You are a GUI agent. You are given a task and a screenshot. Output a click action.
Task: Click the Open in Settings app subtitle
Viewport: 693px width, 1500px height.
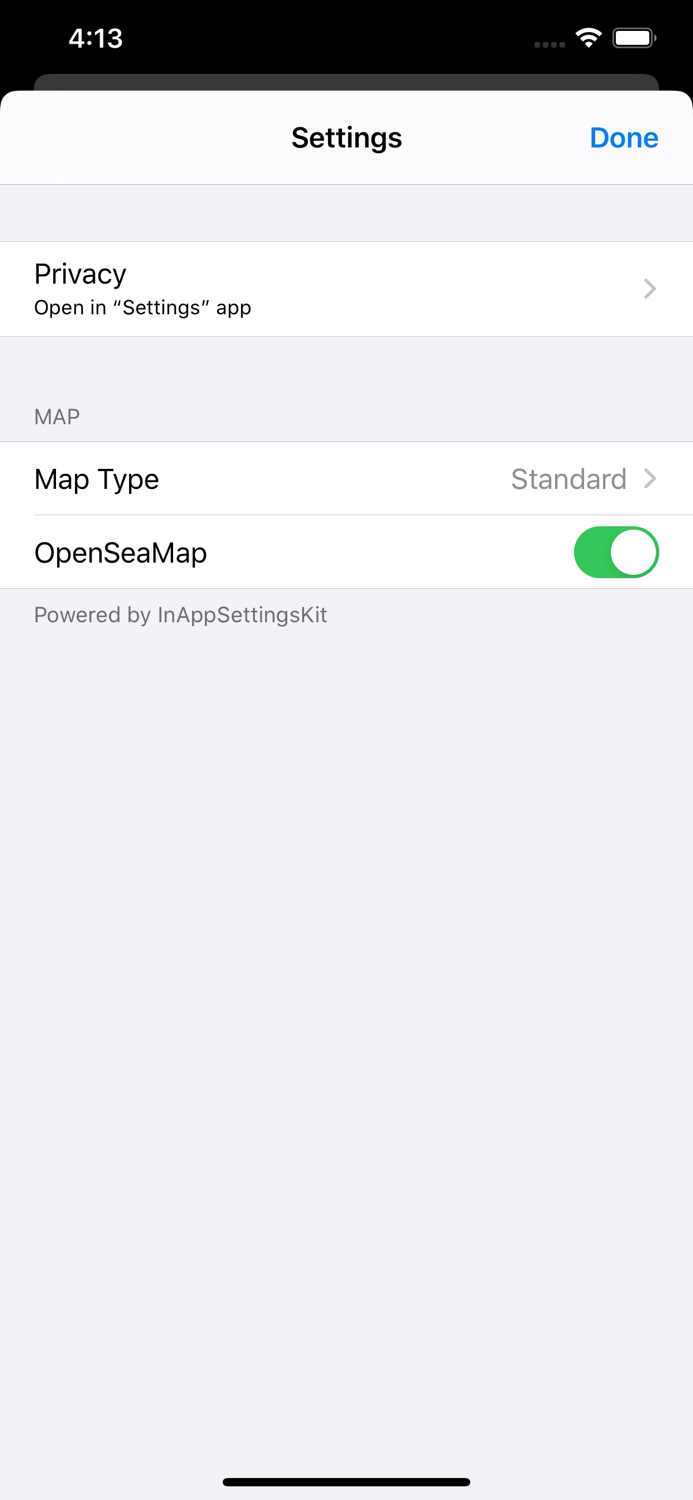[142, 307]
